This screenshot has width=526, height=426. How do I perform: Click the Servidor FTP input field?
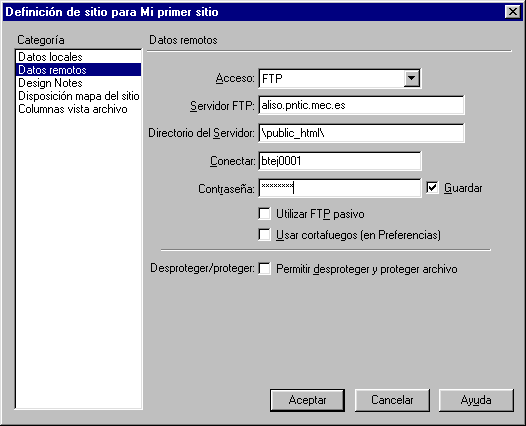[361, 105]
